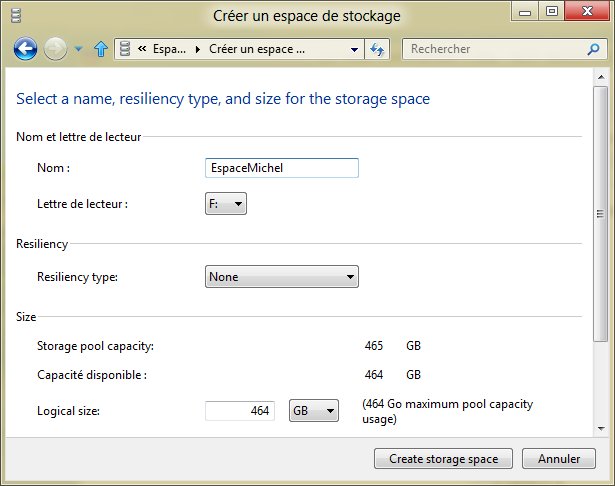Click the Nom field containing EspaceMichel
This screenshot has width=615, height=486.
click(x=280, y=168)
